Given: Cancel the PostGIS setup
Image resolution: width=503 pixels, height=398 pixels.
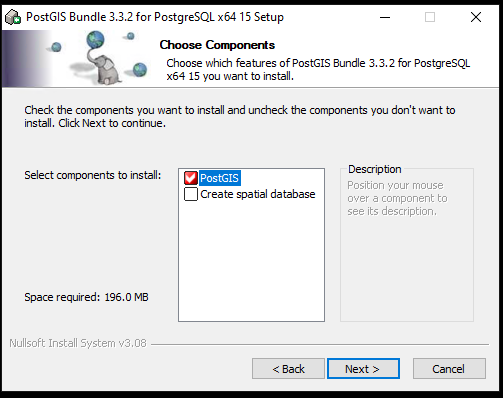Looking at the screenshot, I should tap(449, 369).
